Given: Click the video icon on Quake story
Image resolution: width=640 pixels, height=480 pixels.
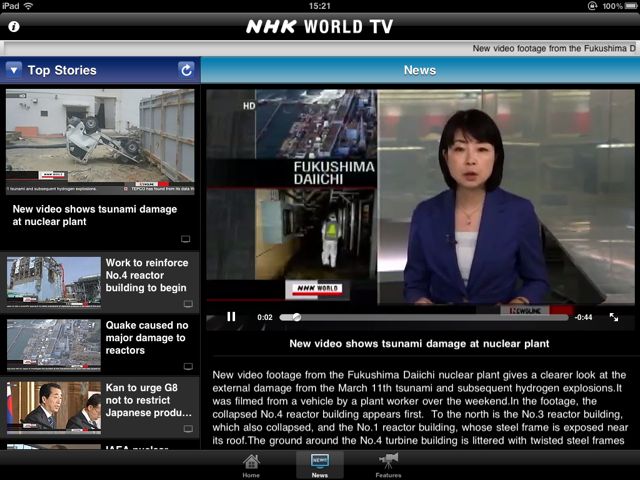Looking at the screenshot, I should (188, 366).
